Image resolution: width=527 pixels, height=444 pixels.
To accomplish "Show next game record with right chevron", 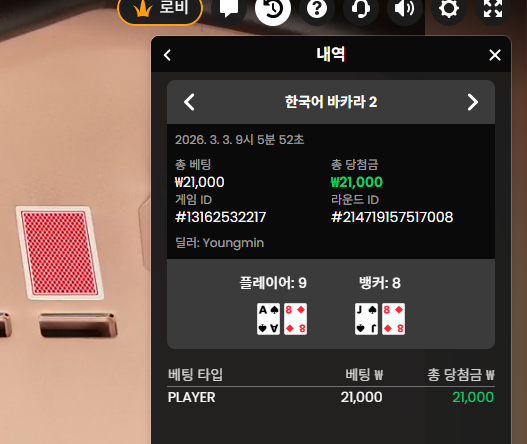I will coord(473,102).
